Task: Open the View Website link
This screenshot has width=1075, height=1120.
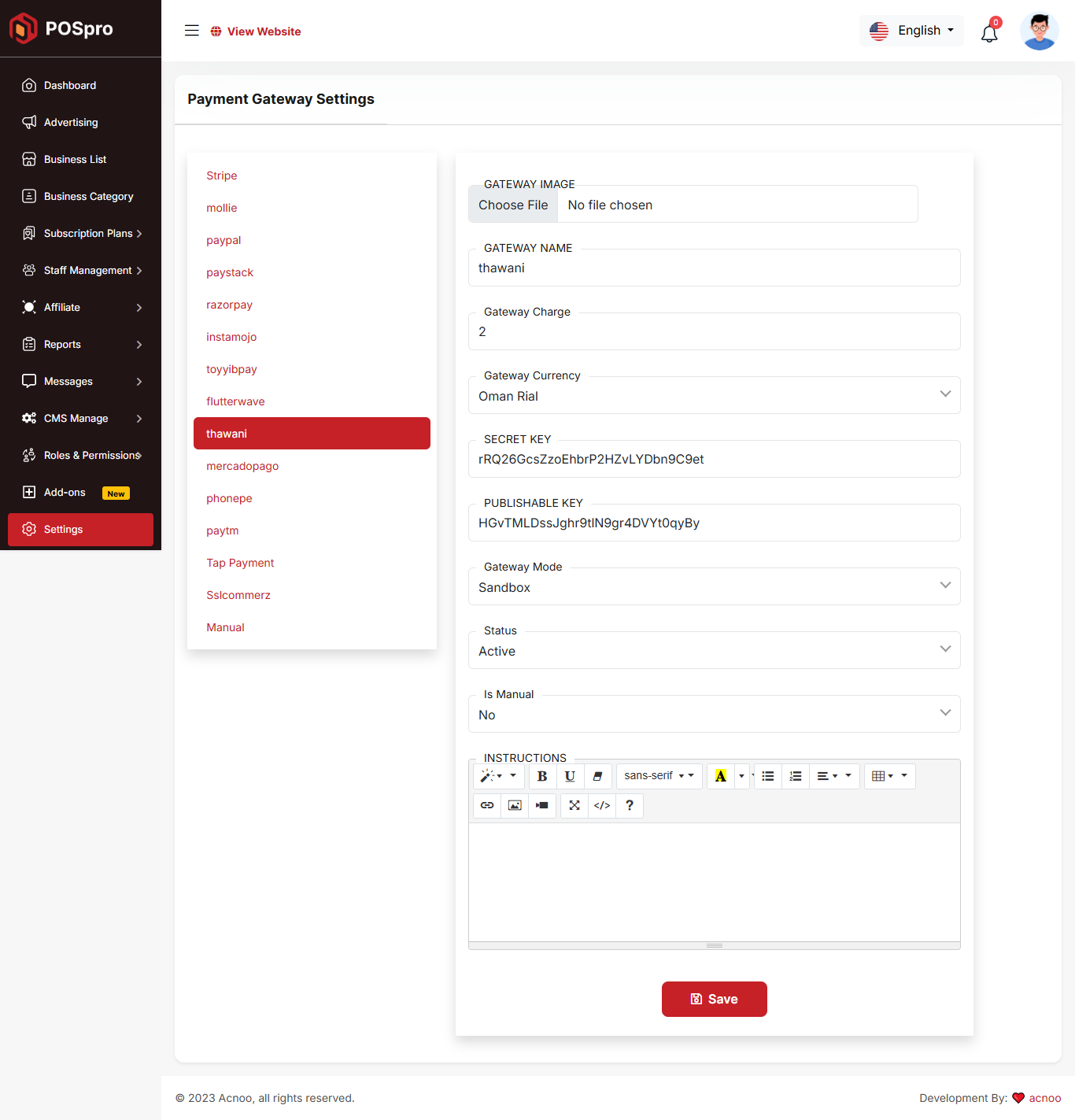Action: click(256, 31)
